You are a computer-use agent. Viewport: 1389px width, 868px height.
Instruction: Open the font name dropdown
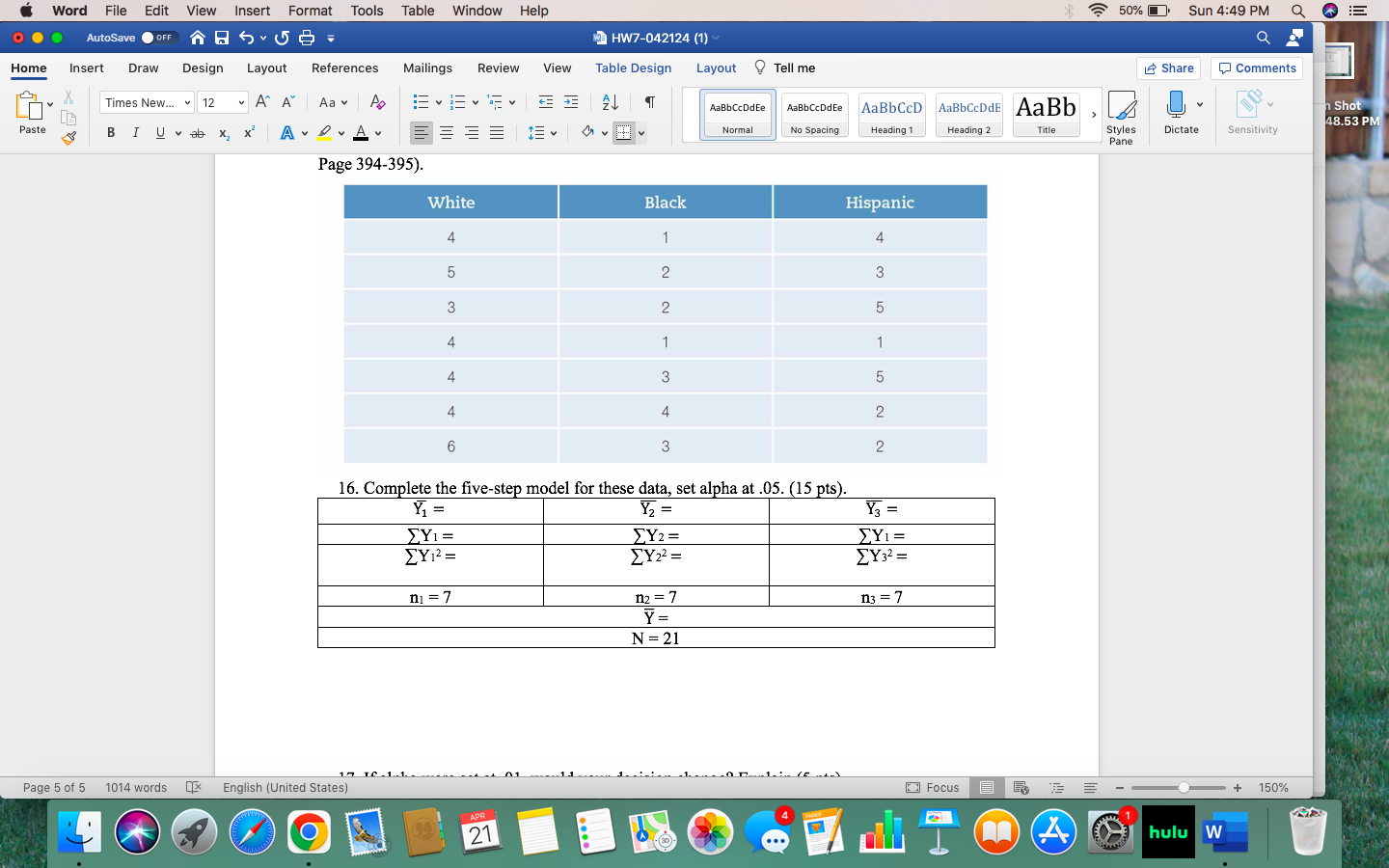click(146, 102)
